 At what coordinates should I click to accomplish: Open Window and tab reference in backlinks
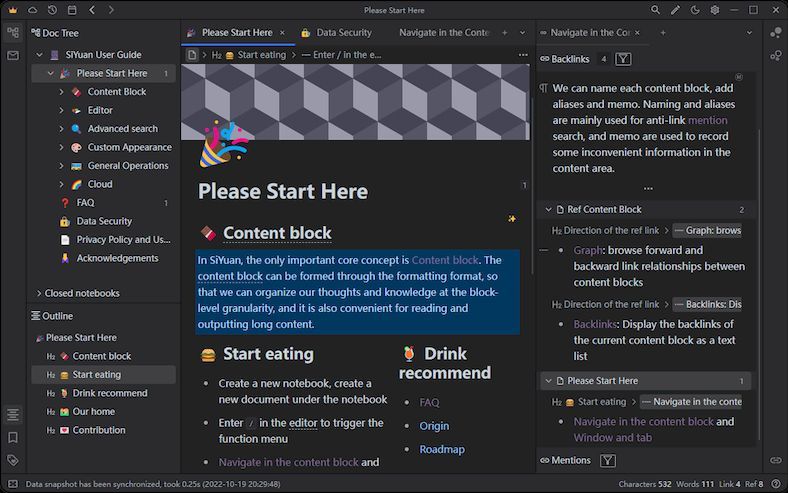pos(613,438)
